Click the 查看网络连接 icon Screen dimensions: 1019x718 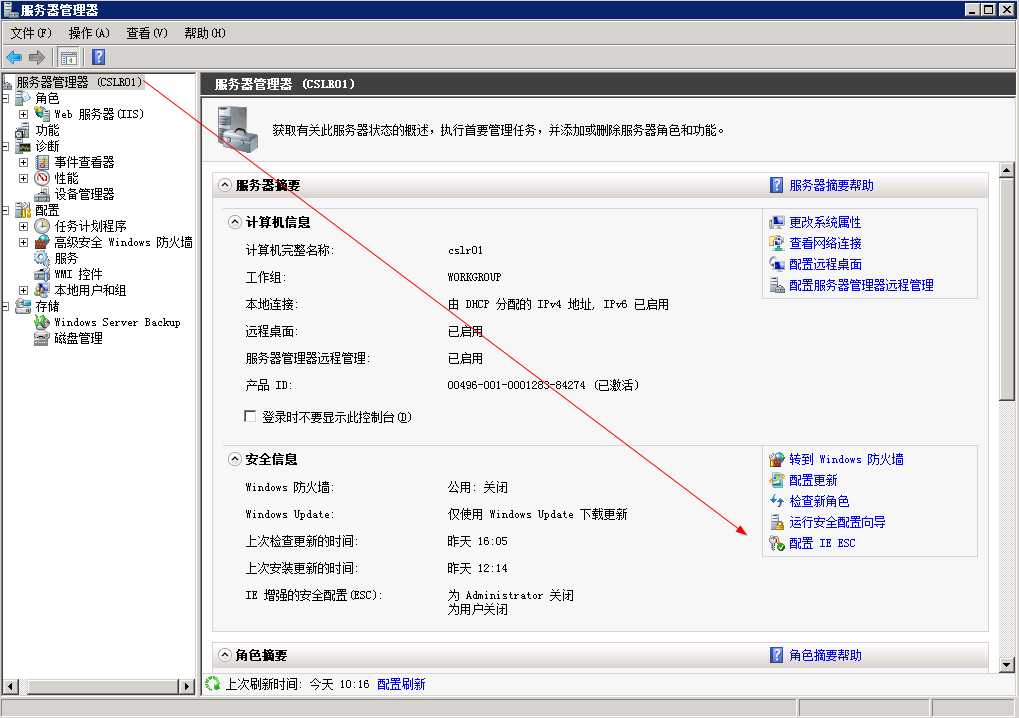click(x=777, y=243)
